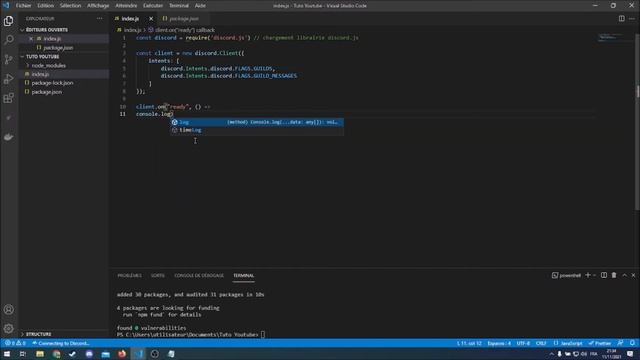Open the Manage gear menu
Image resolution: width=640 pixels, height=360 pixels.
click(9, 329)
